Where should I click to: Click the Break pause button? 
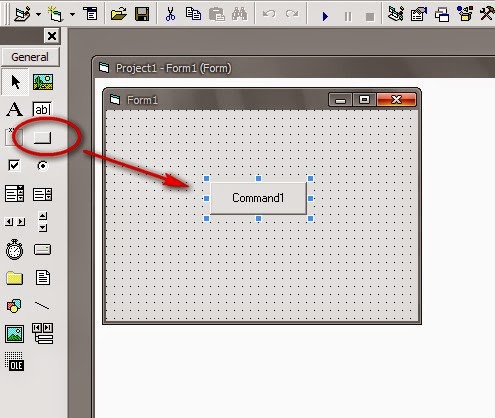[x=348, y=16]
